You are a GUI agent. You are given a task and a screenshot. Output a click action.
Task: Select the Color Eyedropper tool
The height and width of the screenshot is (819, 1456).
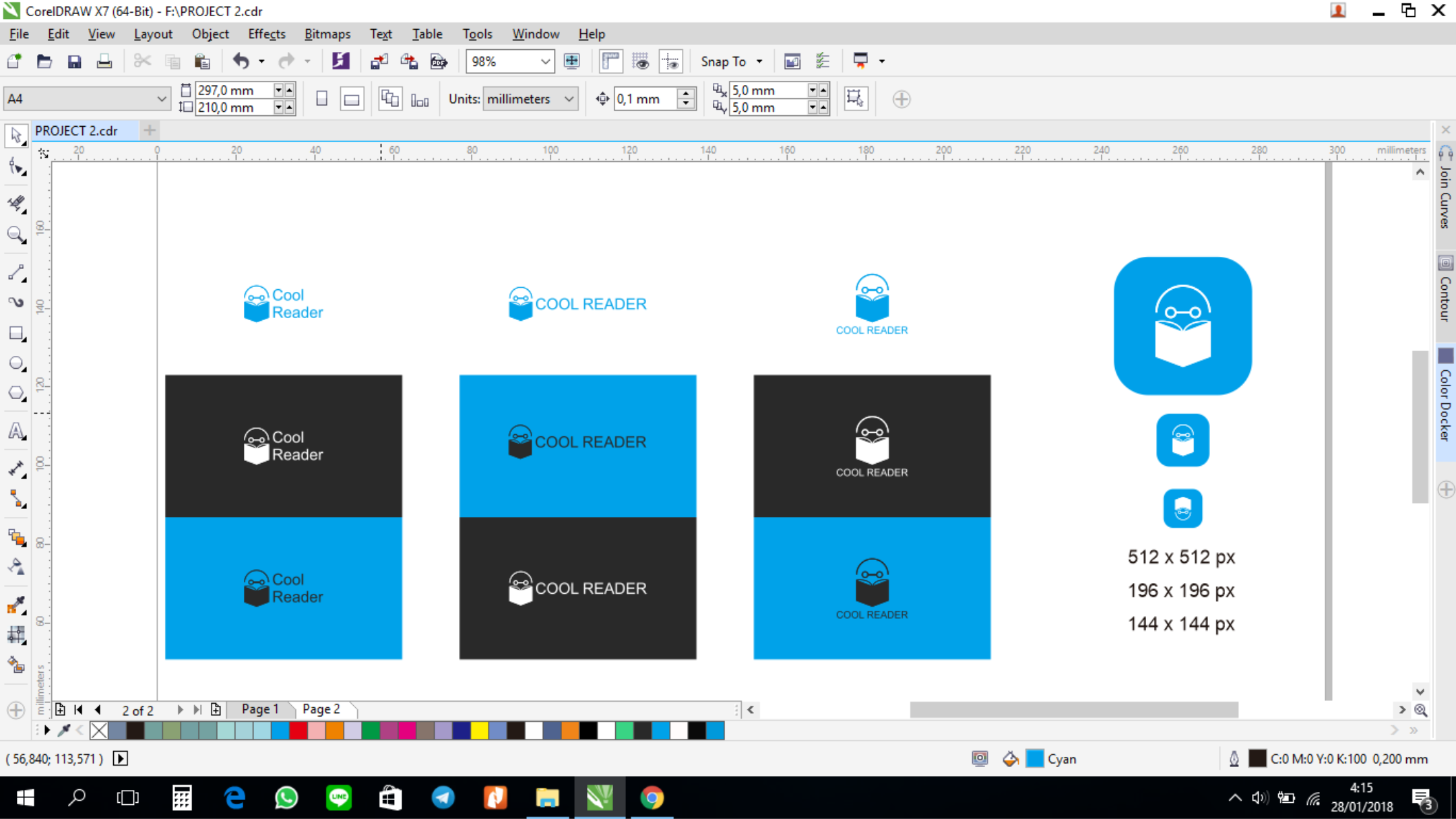point(15,605)
